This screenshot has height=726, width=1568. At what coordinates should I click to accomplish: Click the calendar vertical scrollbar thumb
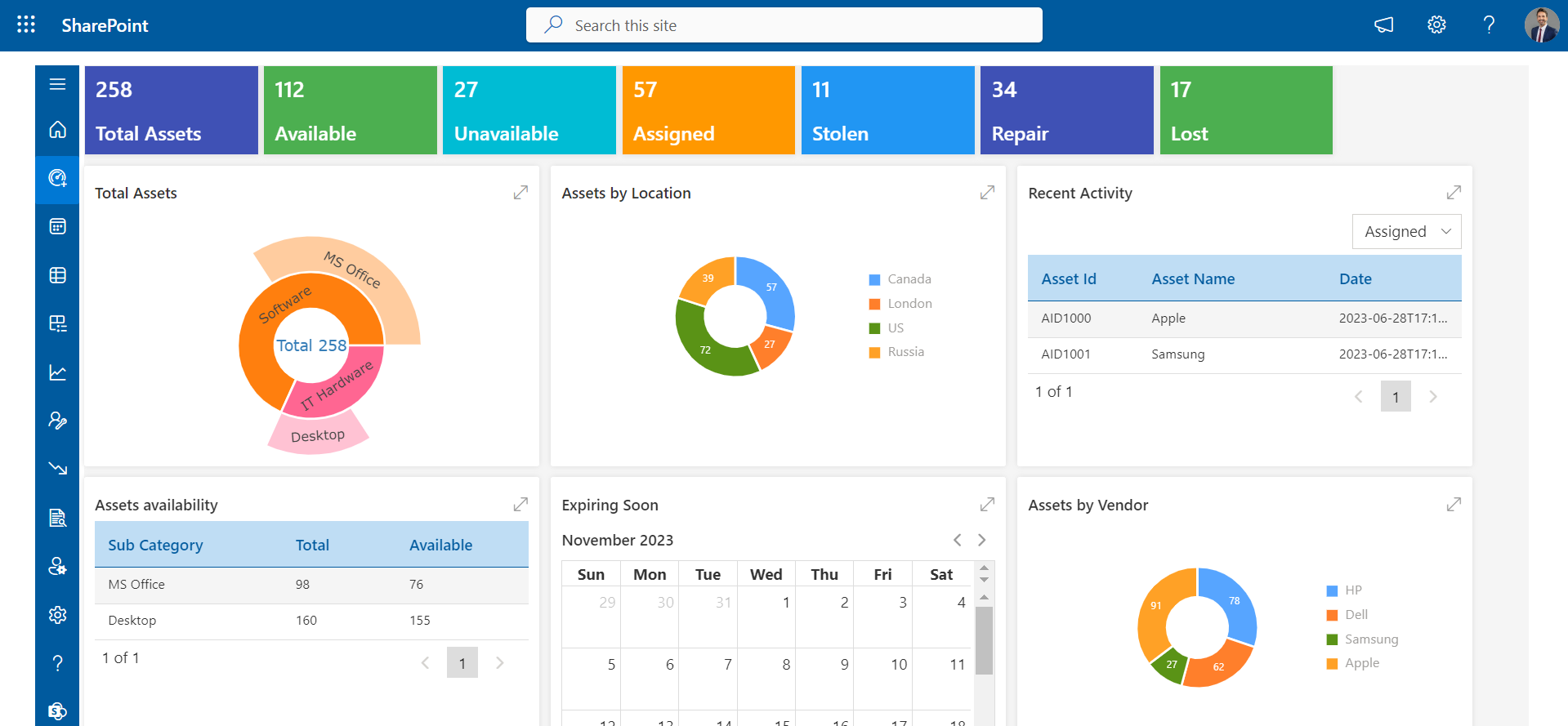984,641
